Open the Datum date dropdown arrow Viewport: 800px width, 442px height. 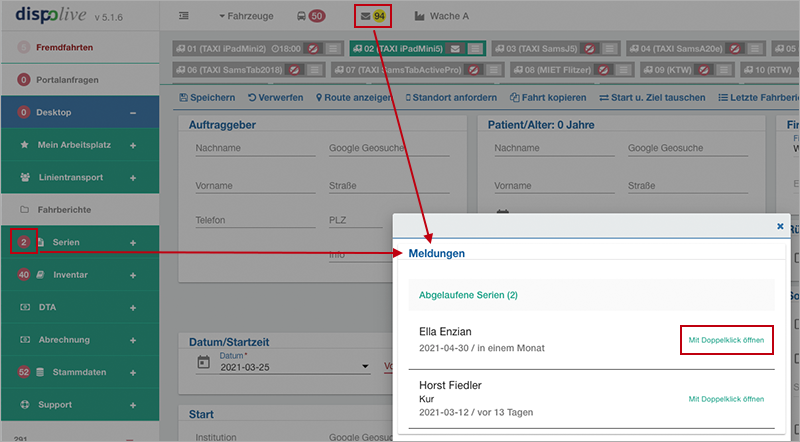(365, 366)
